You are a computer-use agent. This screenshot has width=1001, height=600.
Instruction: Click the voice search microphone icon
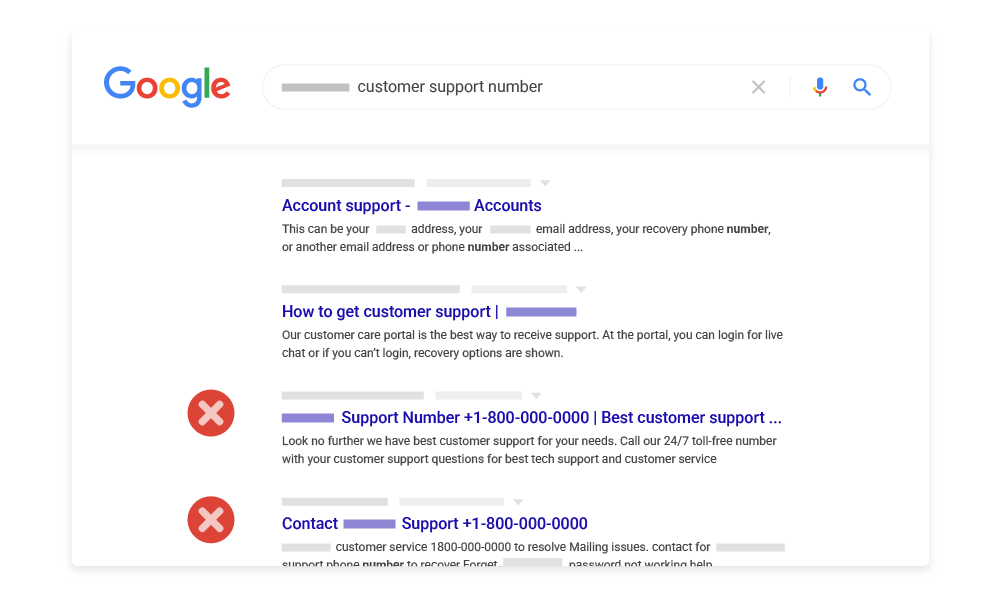820,87
